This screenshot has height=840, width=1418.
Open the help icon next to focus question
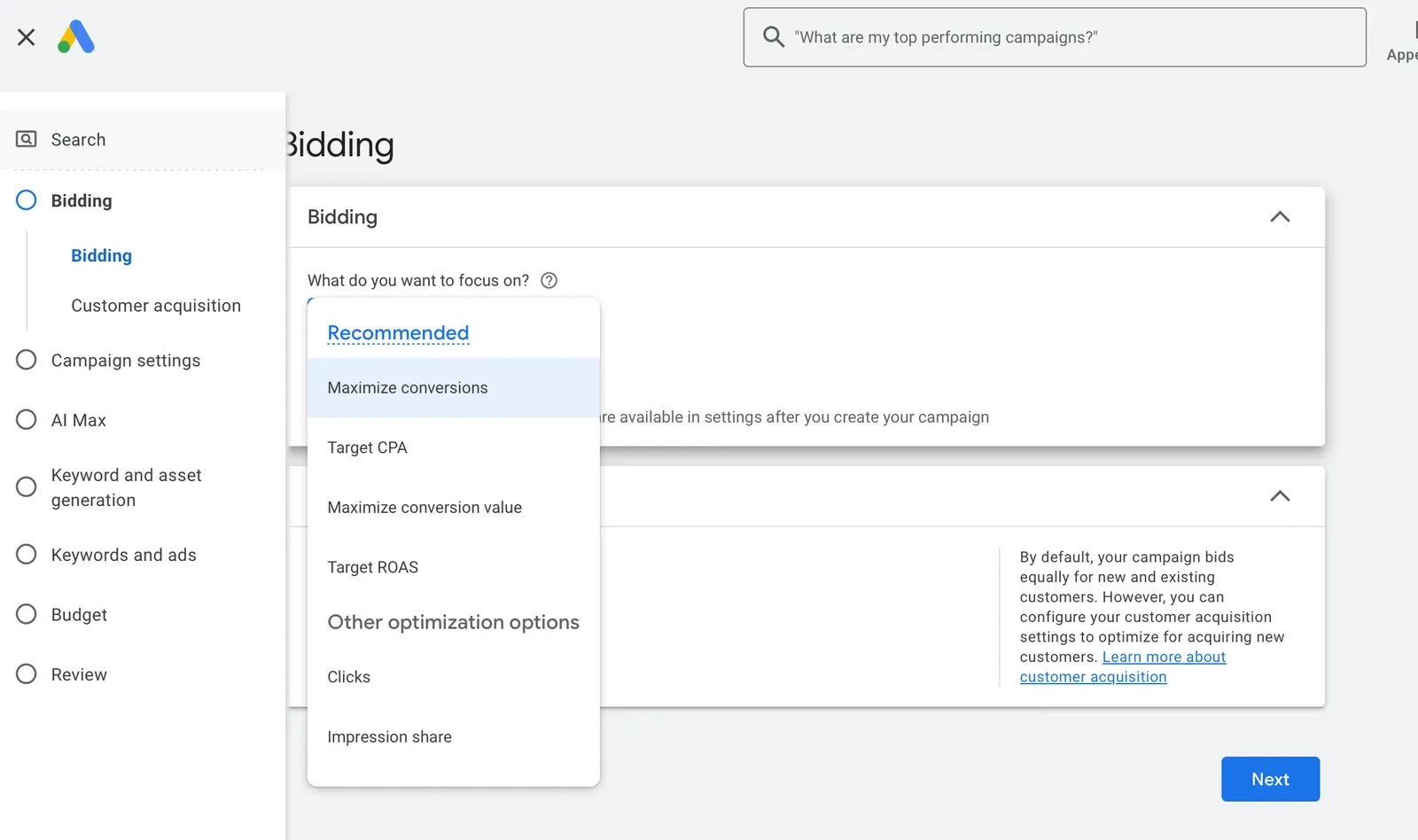(x=549, y=281)
